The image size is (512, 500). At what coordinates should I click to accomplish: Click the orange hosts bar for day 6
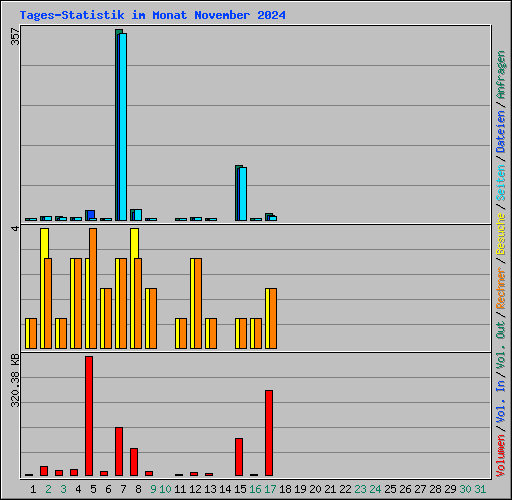coord(108,318)
